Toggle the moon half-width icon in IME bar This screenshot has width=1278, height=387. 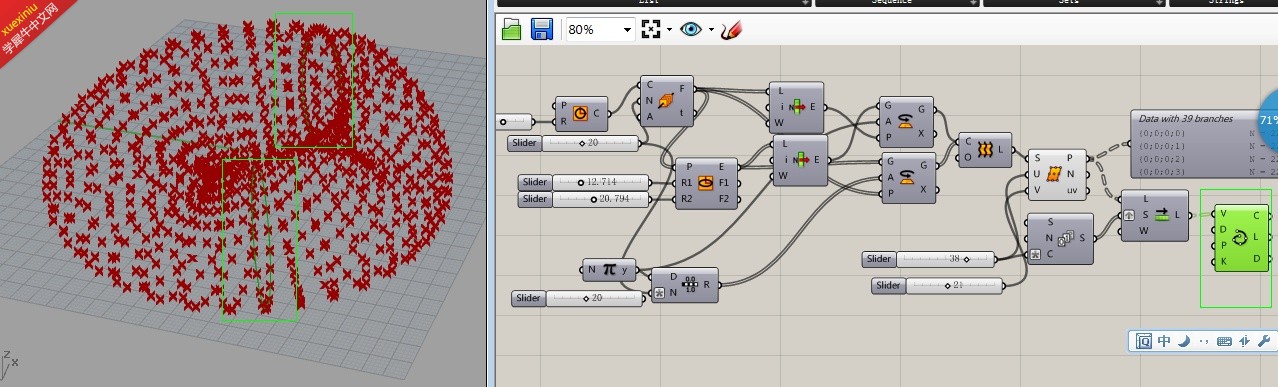[1183, 341]
